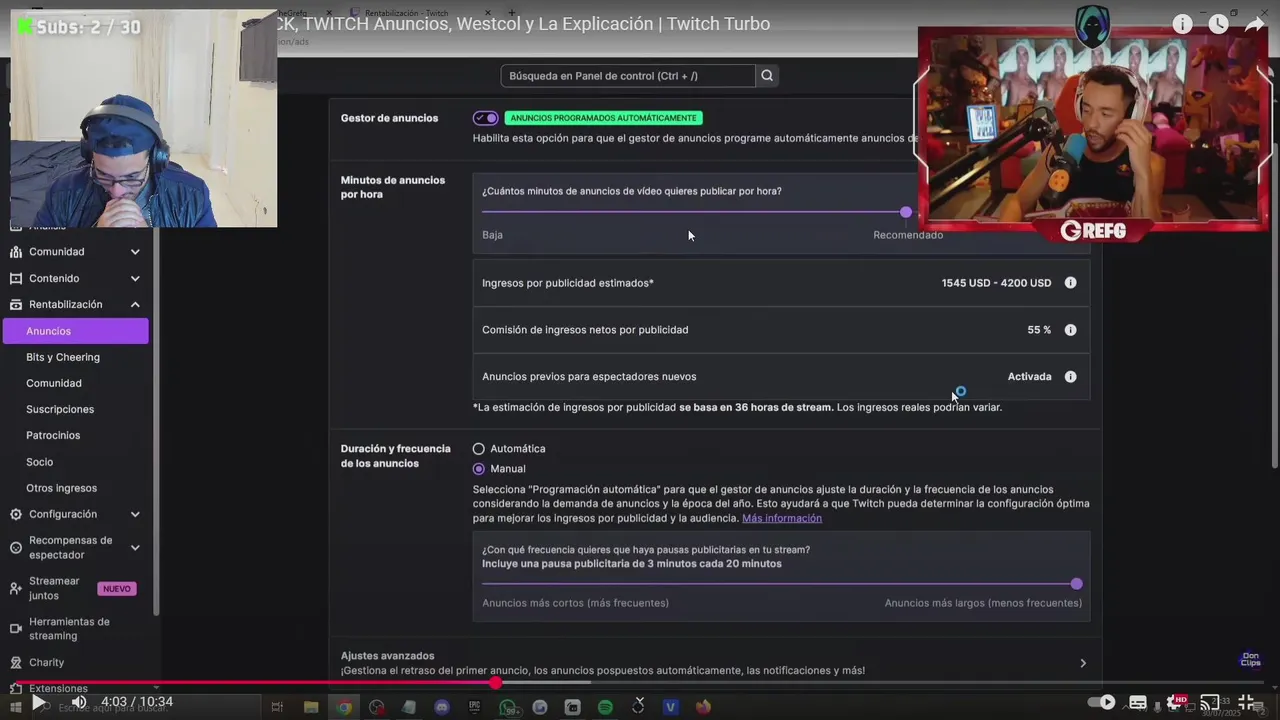Open Patrocinios menu item
Screen dimensions: 1280x720
click(53, 435)
